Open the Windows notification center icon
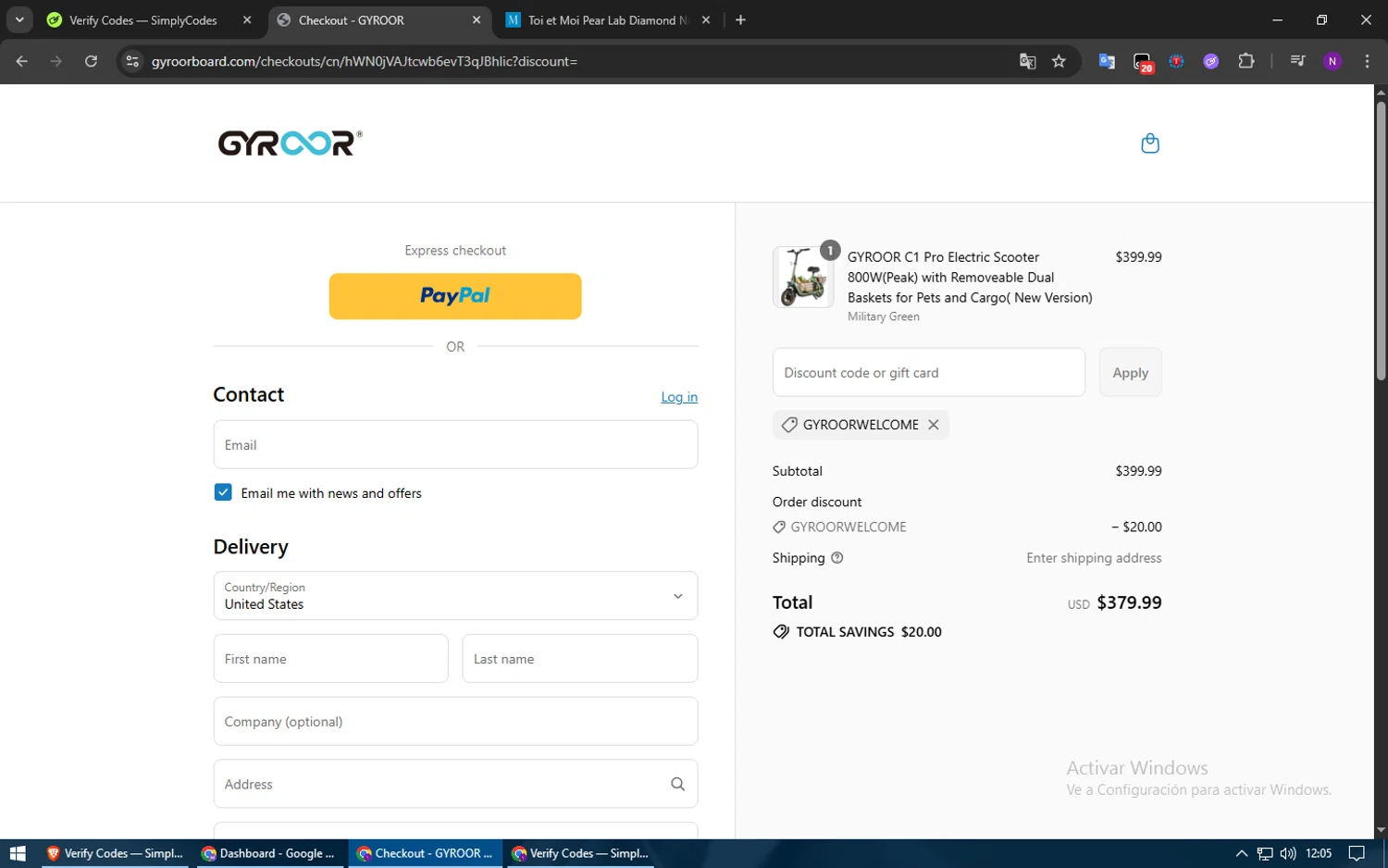 pyautogui.click(x=1357, y=853)
